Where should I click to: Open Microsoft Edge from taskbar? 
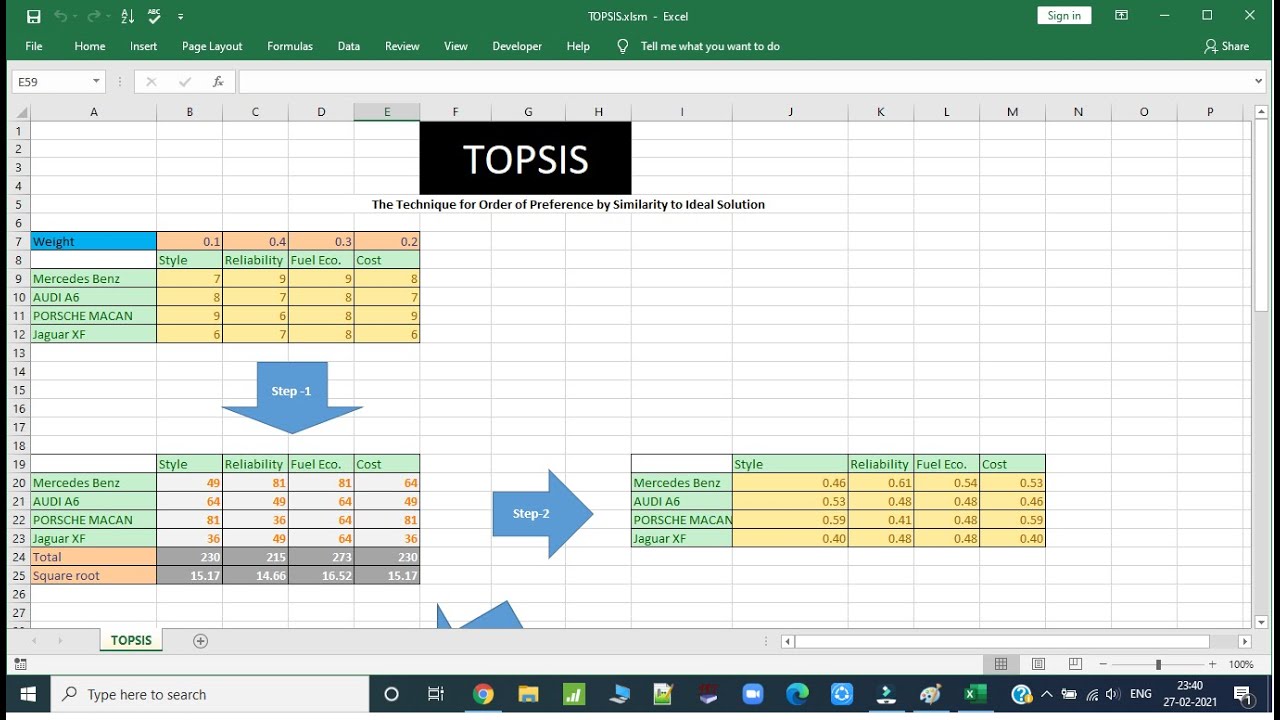tap(797, 694)
